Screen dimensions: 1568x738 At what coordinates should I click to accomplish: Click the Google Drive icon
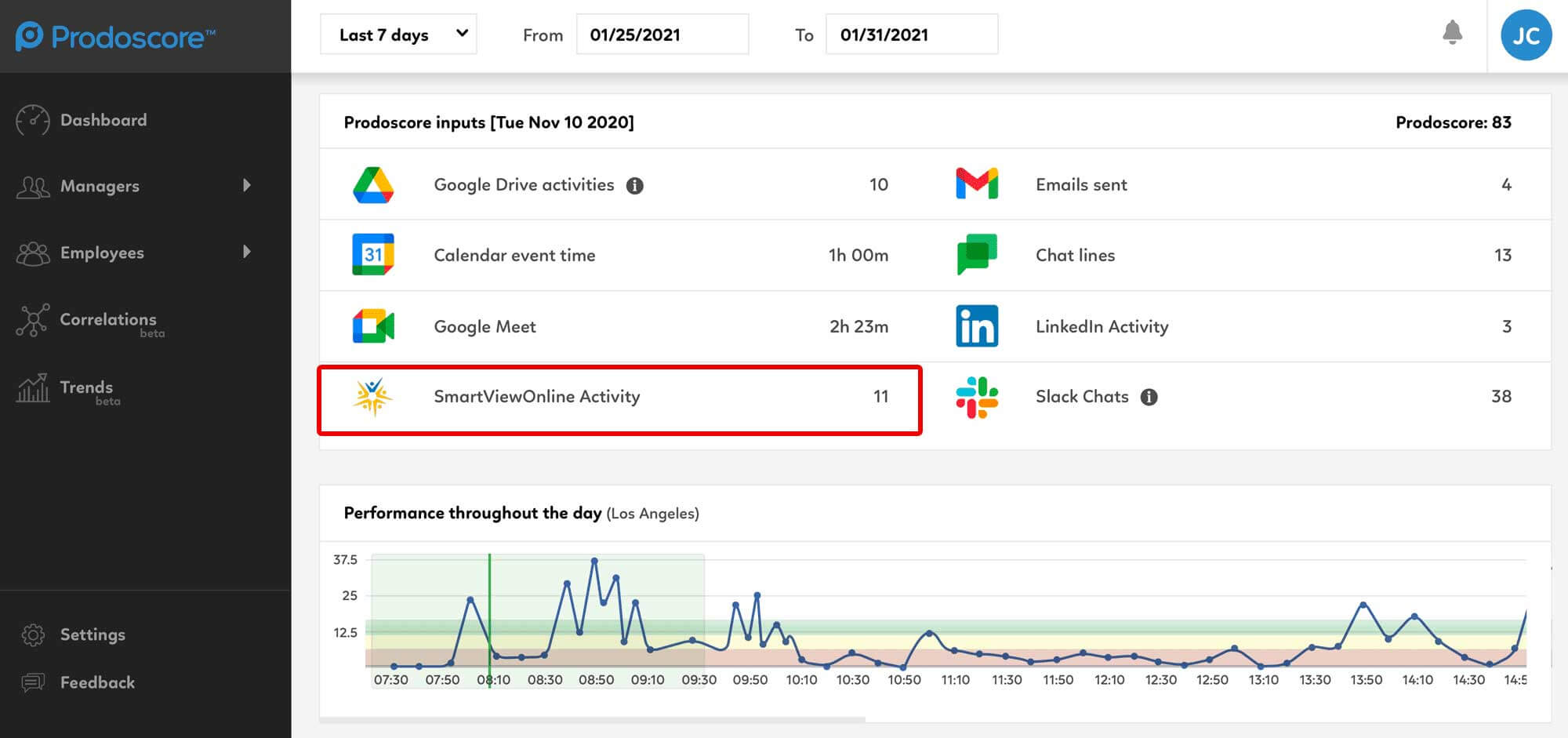point(373,185)
